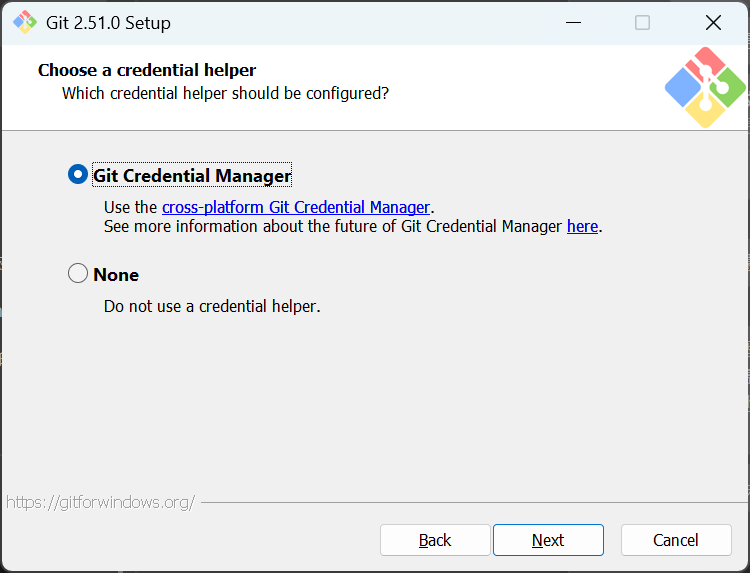Viewport: 750px width, 573px height.
Task: Select the Git Credential Manager radio button
Action: 78,175
